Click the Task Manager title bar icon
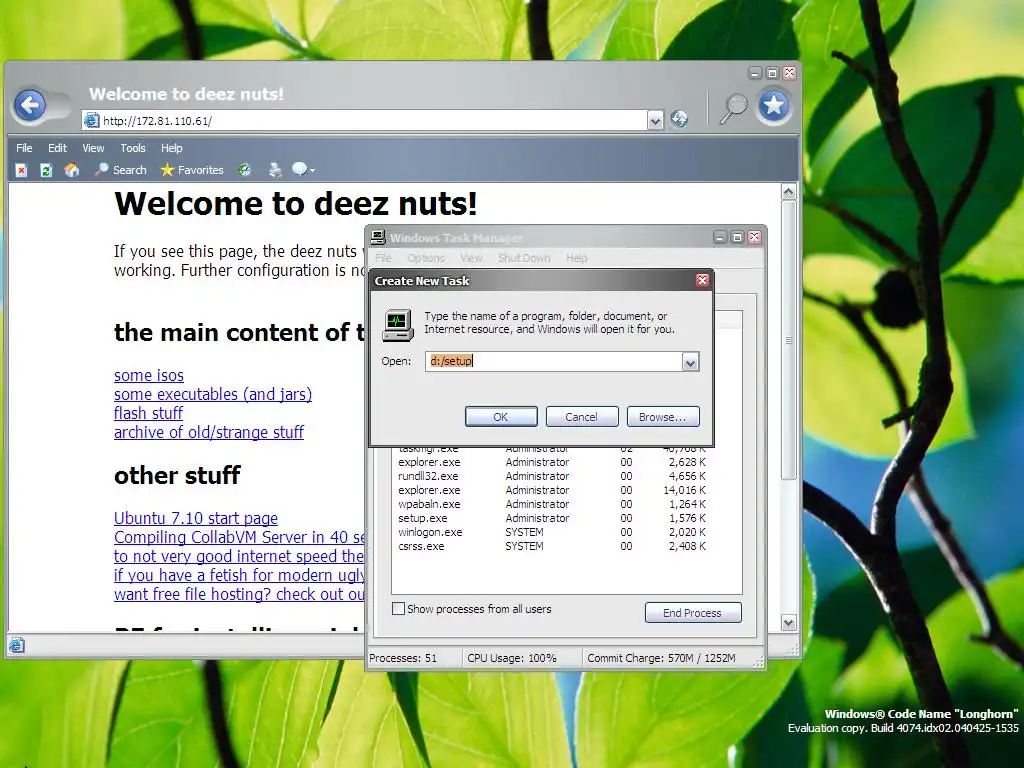 (377, 238)
